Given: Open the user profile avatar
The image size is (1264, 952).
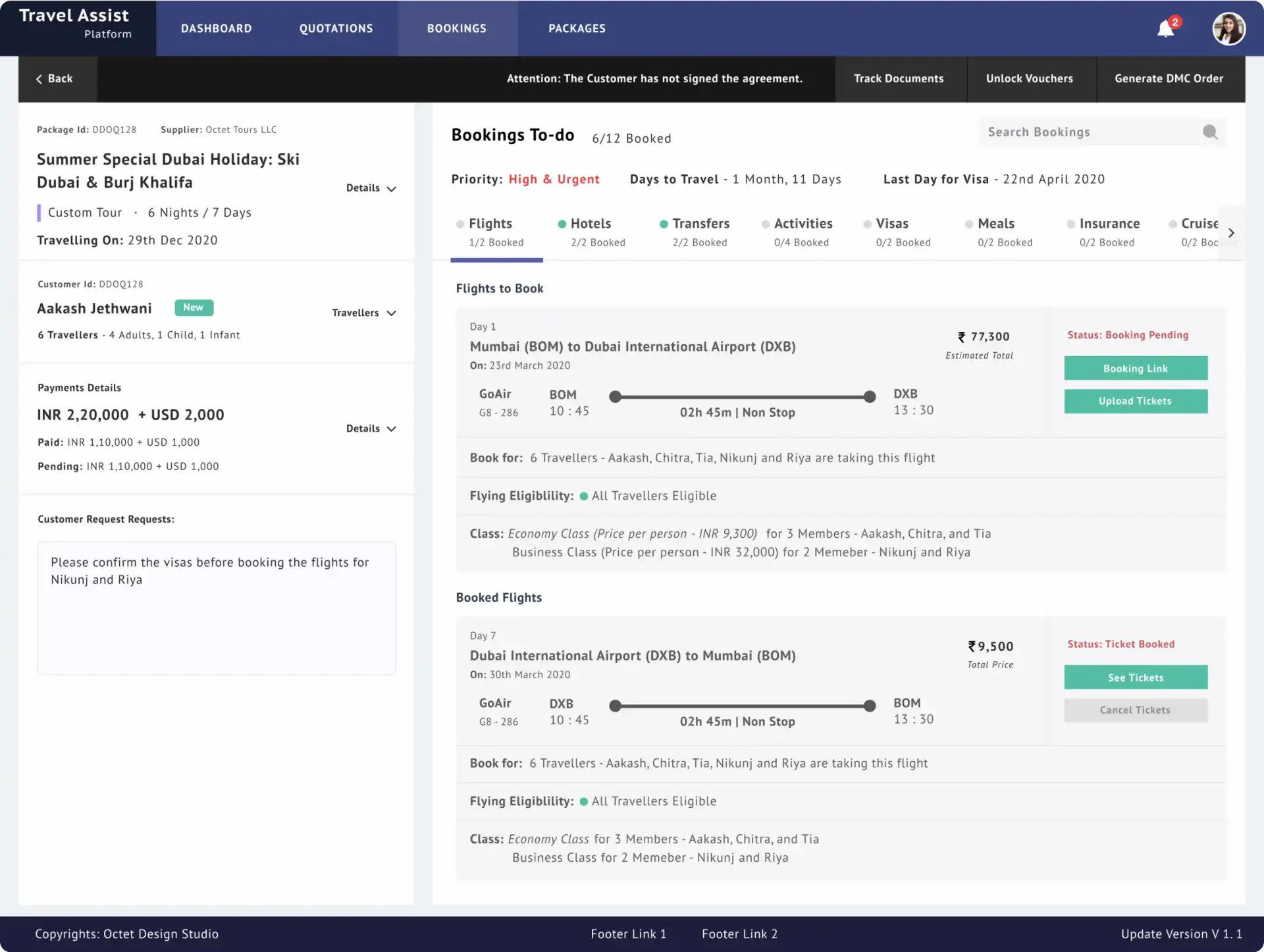Looking at the screenshot, I should coord(1228,28).
